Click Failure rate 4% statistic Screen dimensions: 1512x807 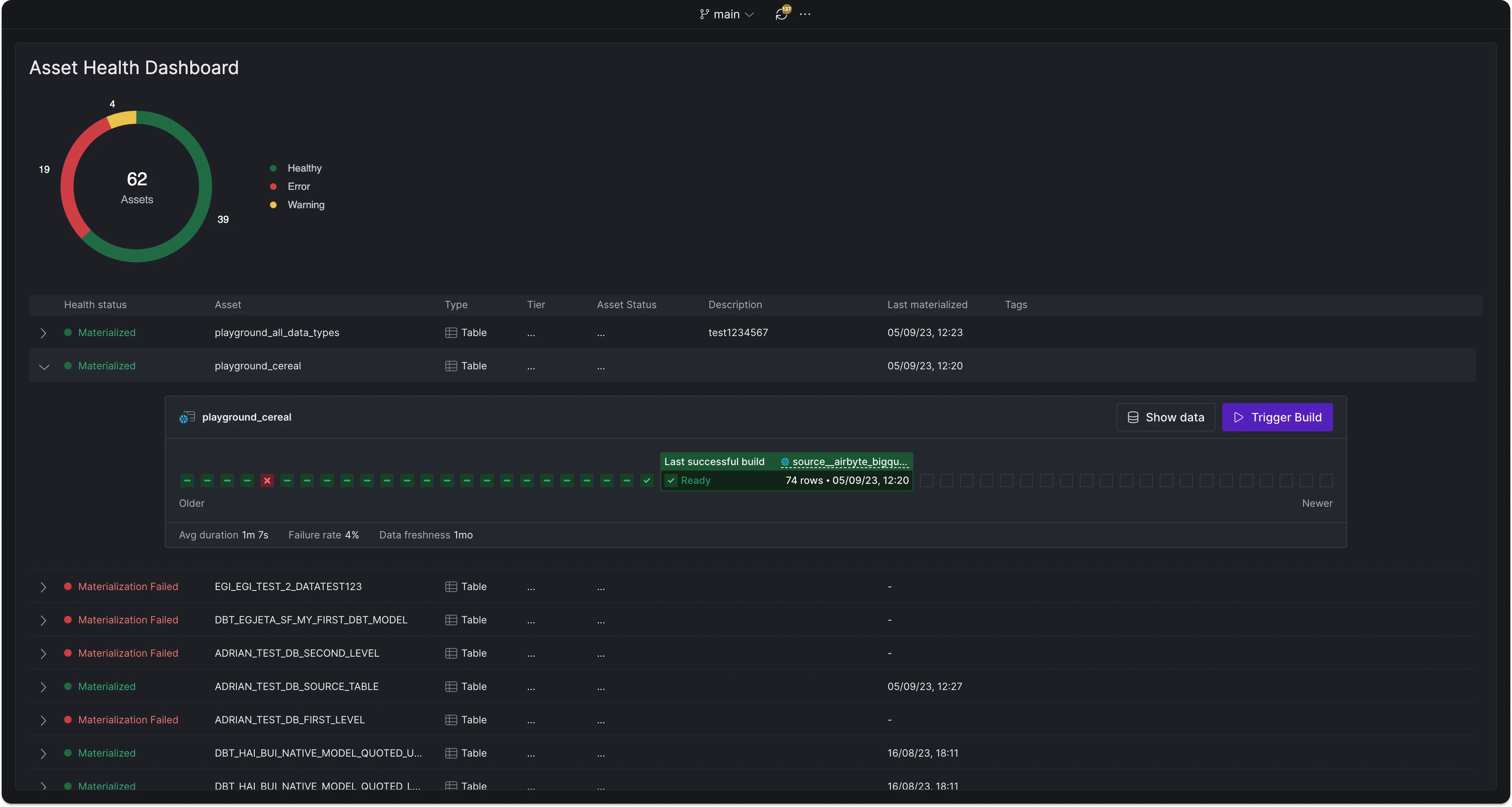pyautogui.click(x=323, y=535)
